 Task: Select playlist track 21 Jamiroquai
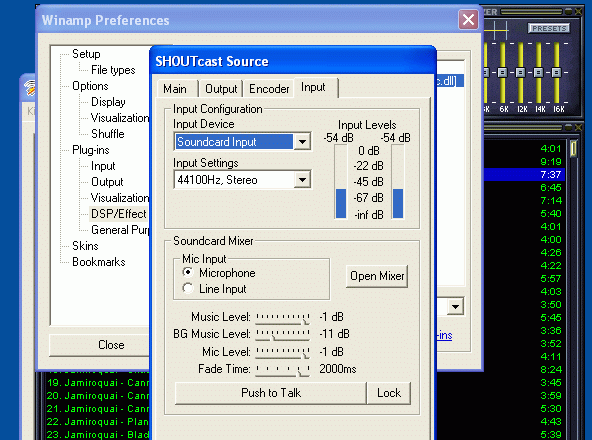coord(98,409)
